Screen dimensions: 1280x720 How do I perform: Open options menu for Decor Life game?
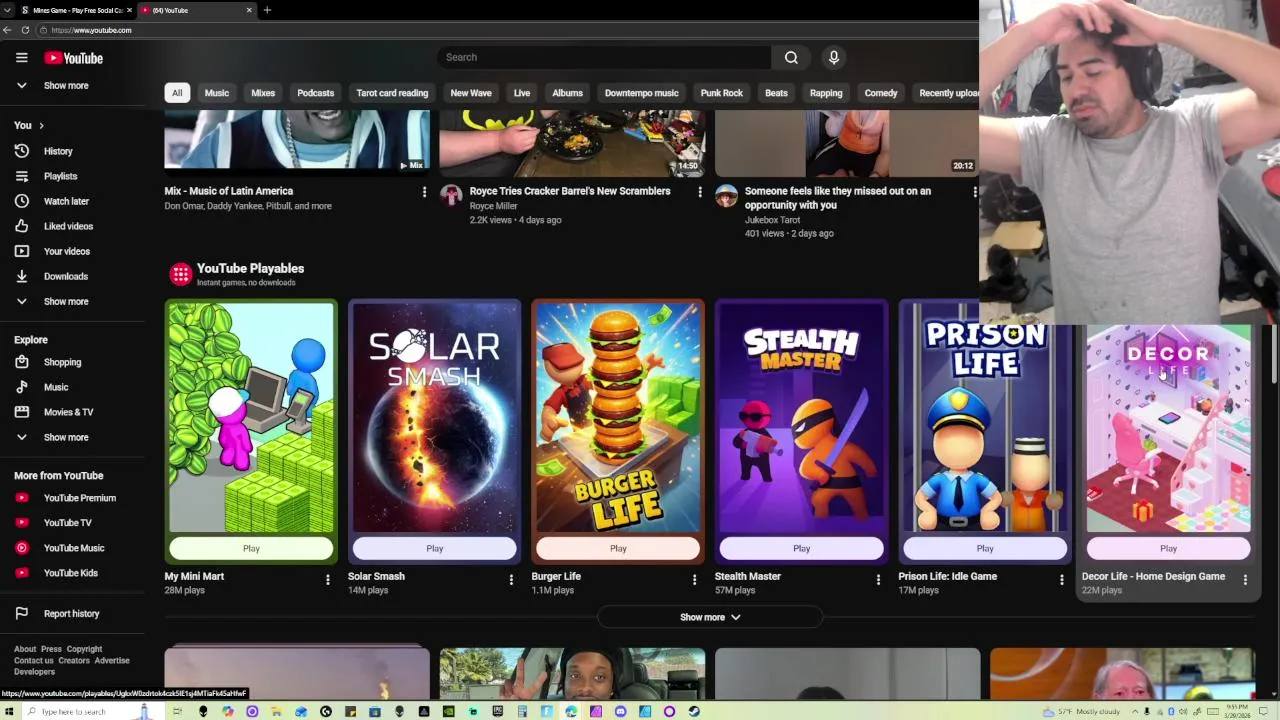click(1245, 579)
